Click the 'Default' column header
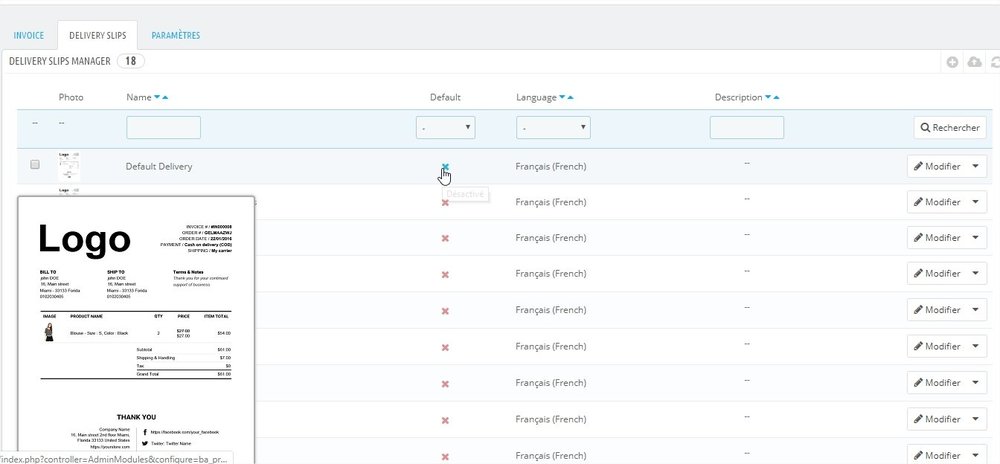 [x=445, y=98]
